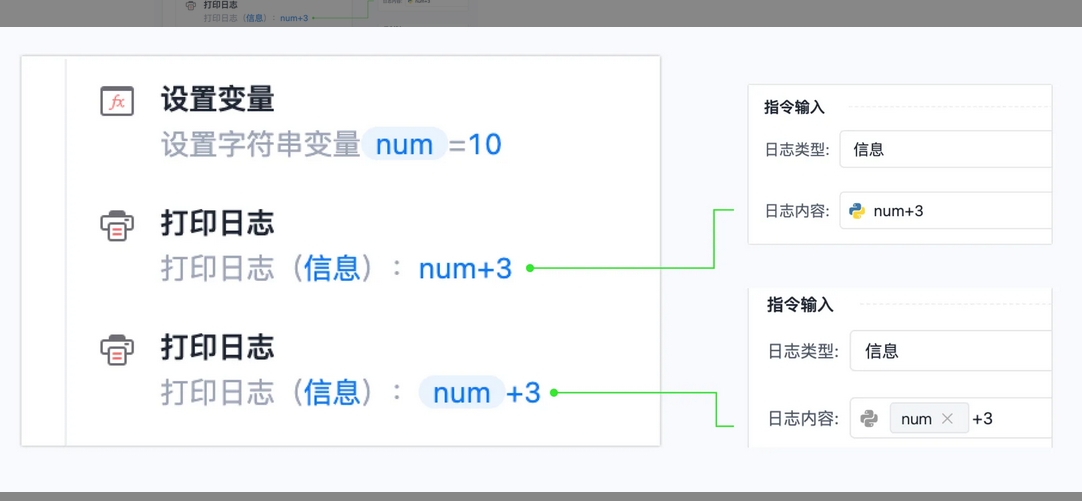The image size is (1082, 501).
Task: Select the second 打印日志 step title
Action: (218, 347)
